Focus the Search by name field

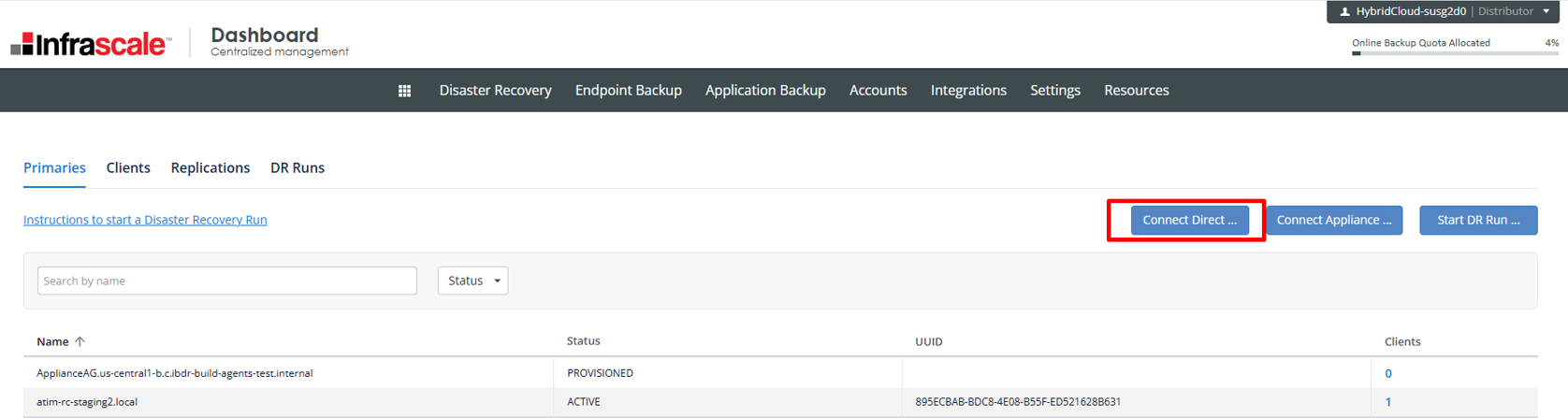coord(226,281)
